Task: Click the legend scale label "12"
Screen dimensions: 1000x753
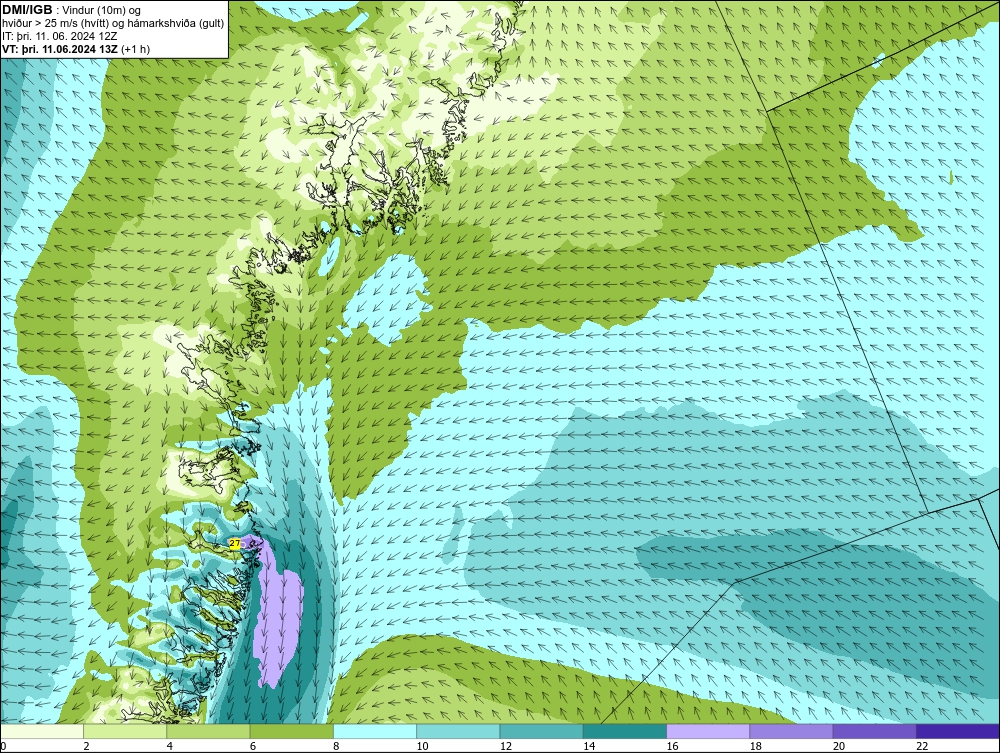Action: pos(506,746)
